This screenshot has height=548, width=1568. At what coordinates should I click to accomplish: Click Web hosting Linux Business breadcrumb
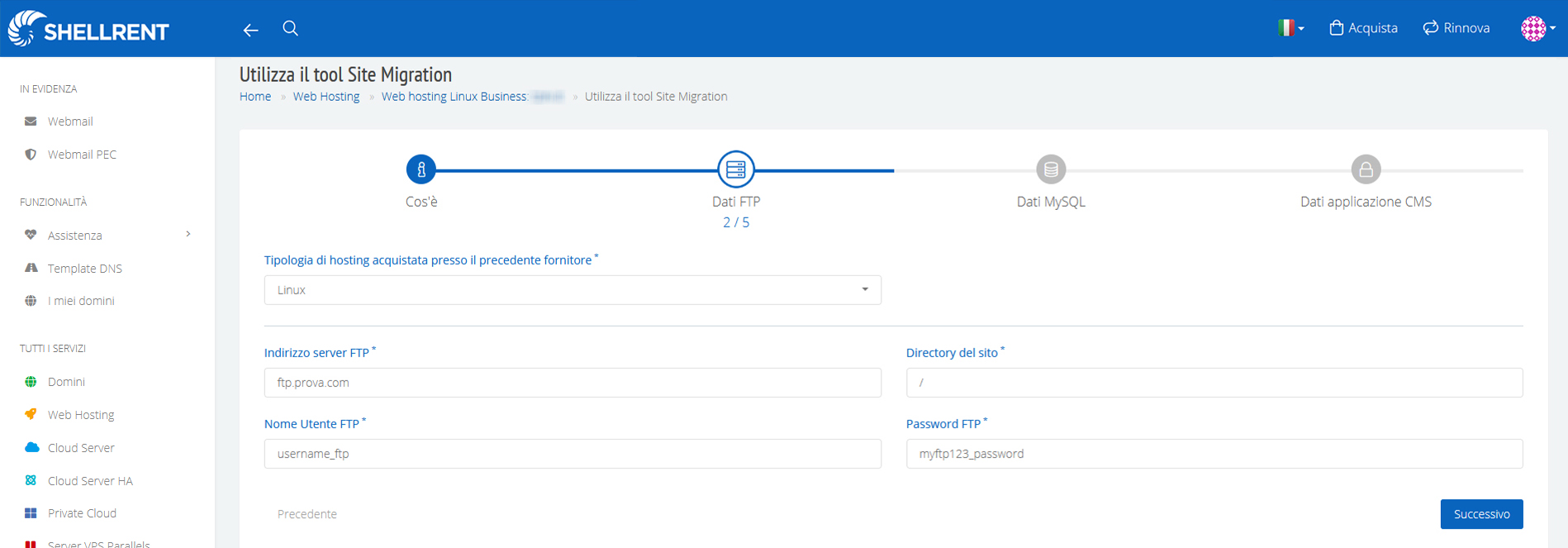point(454,97)
